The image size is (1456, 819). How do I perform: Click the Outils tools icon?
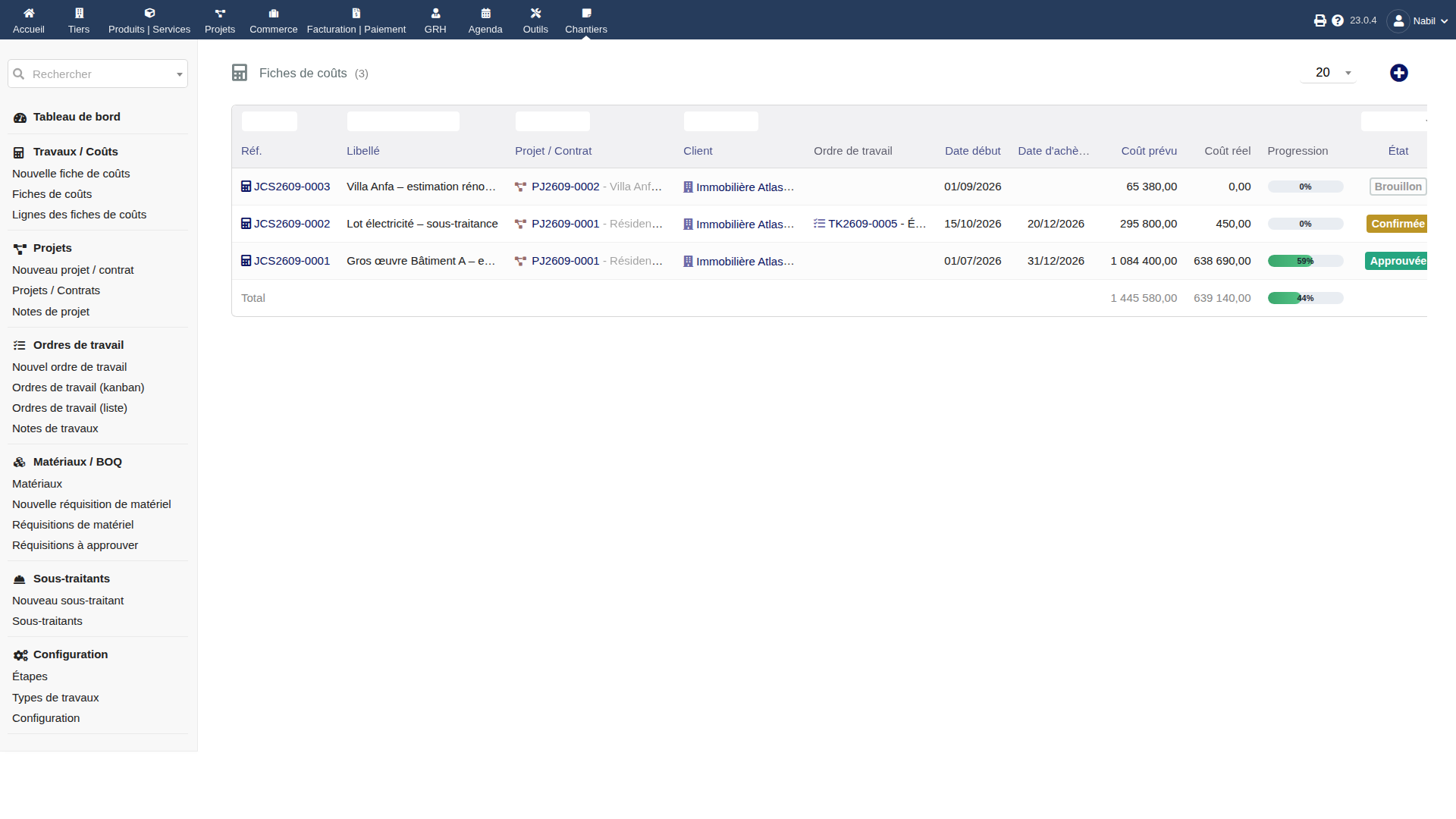[x=535, y=13]
